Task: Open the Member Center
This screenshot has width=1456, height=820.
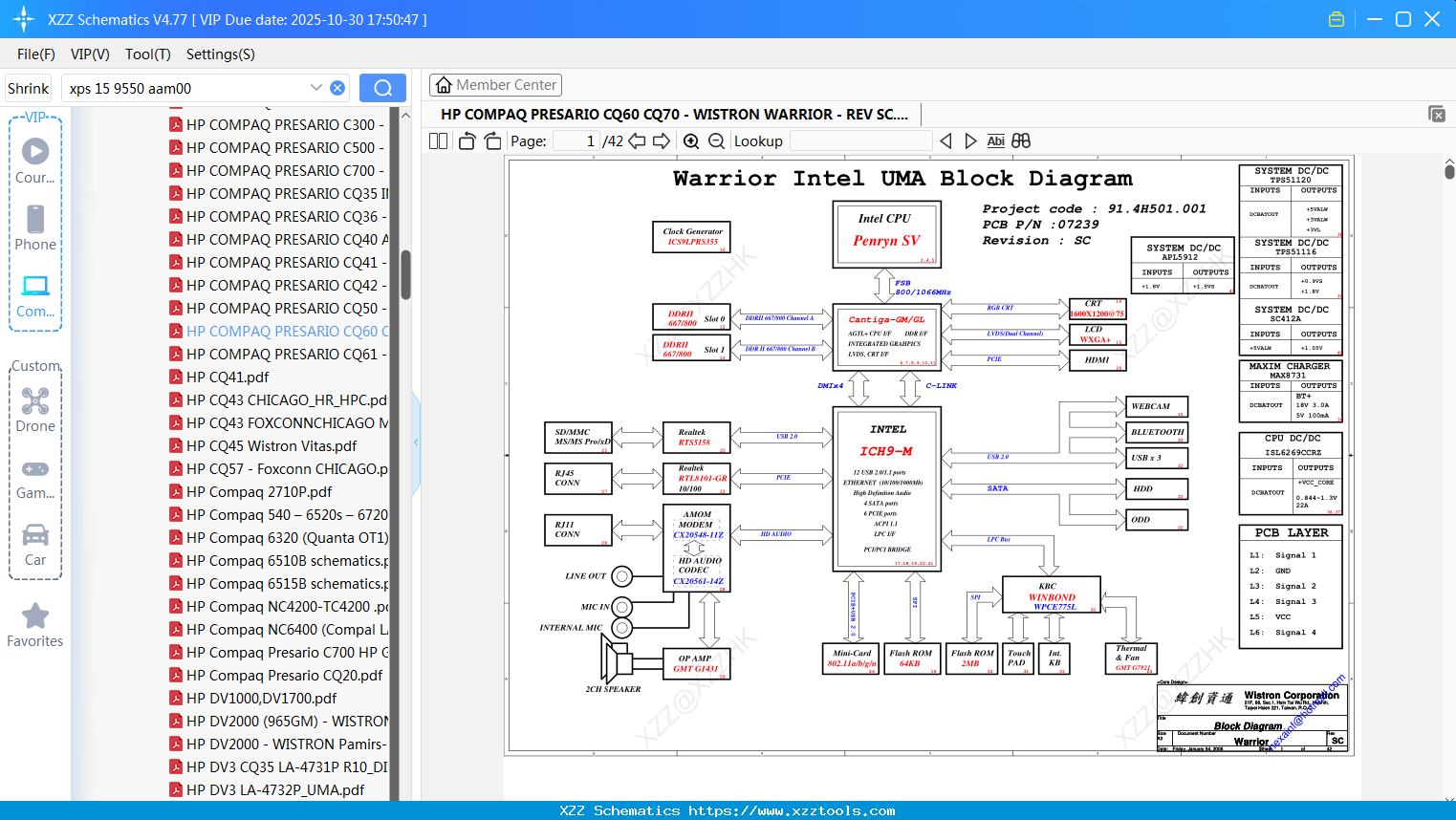Action: pyautogui.click(x=495, y=85)
